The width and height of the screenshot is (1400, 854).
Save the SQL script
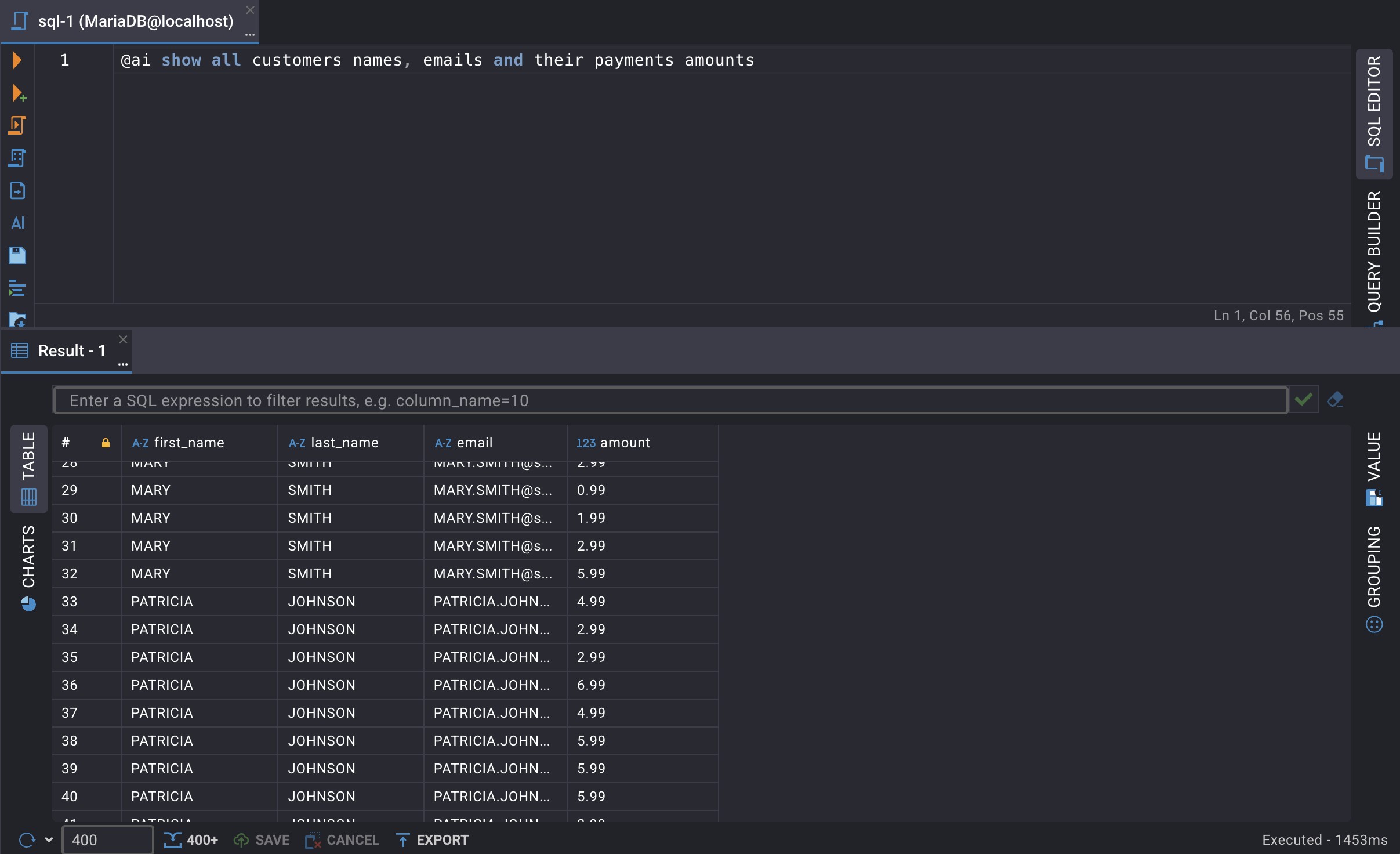pyautogui.click(x=17, y=255)
